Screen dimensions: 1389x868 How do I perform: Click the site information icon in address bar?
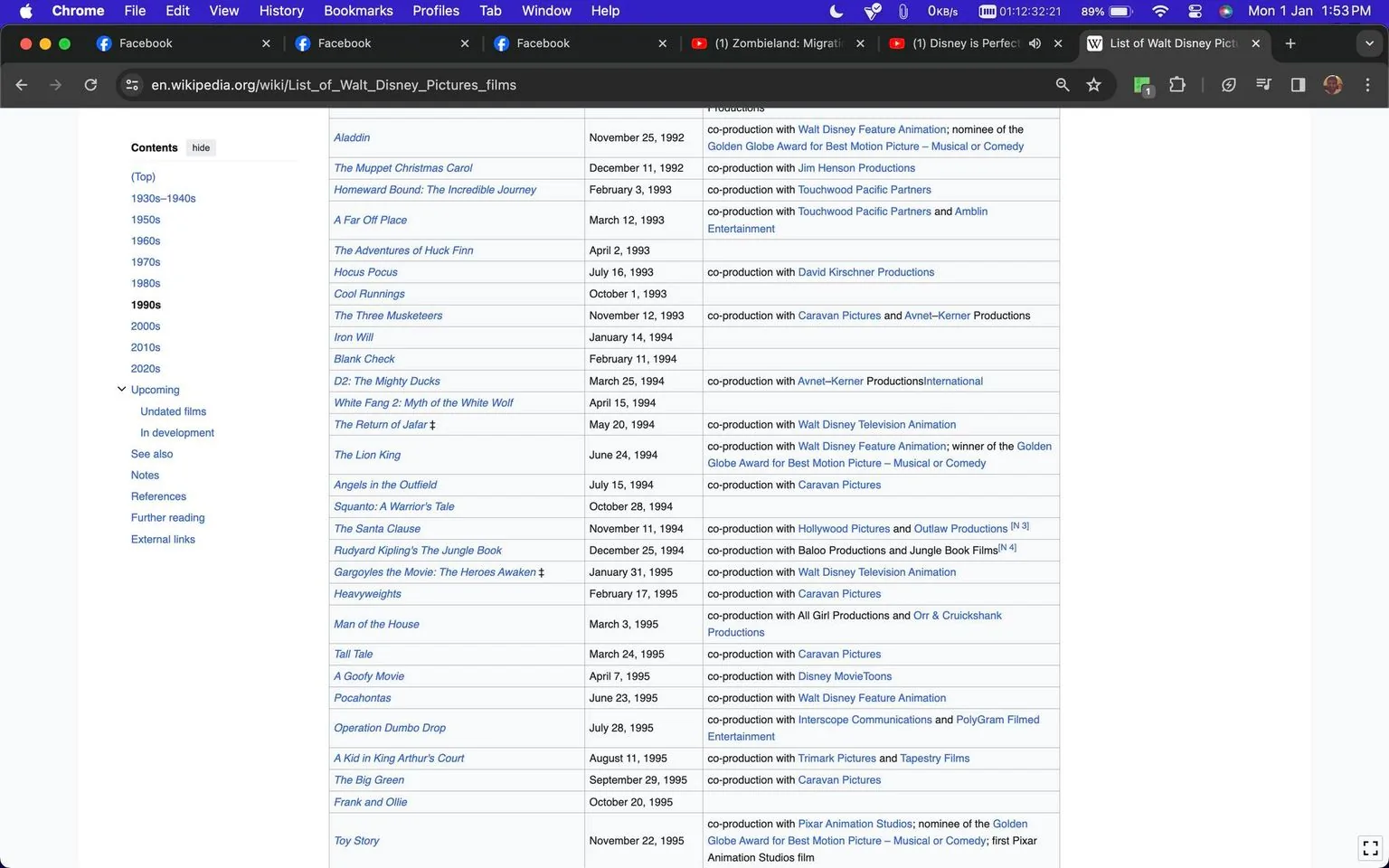131,84
